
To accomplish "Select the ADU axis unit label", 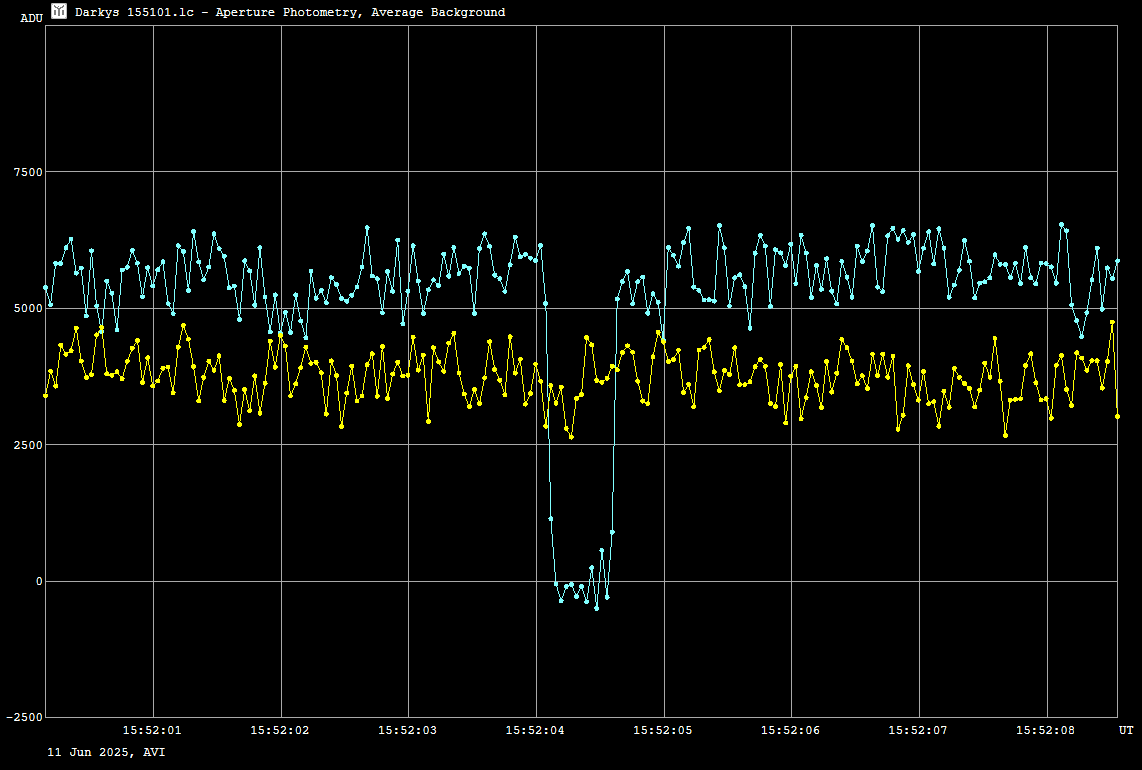I will (x=31, y=18).
